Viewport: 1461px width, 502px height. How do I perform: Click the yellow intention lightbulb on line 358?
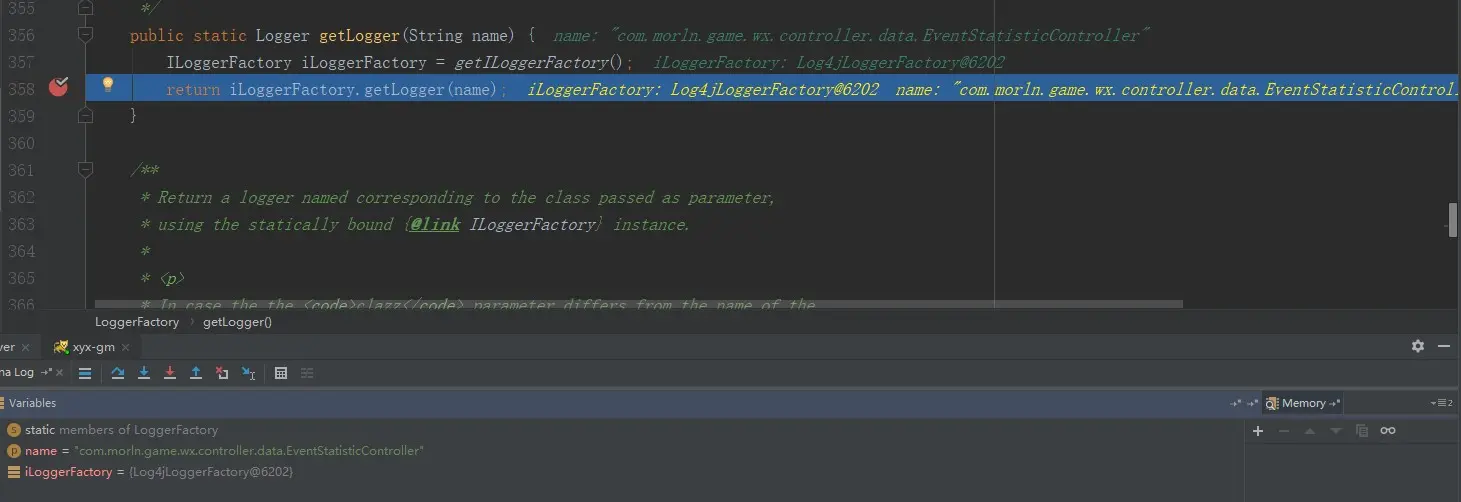click(109, 86)
